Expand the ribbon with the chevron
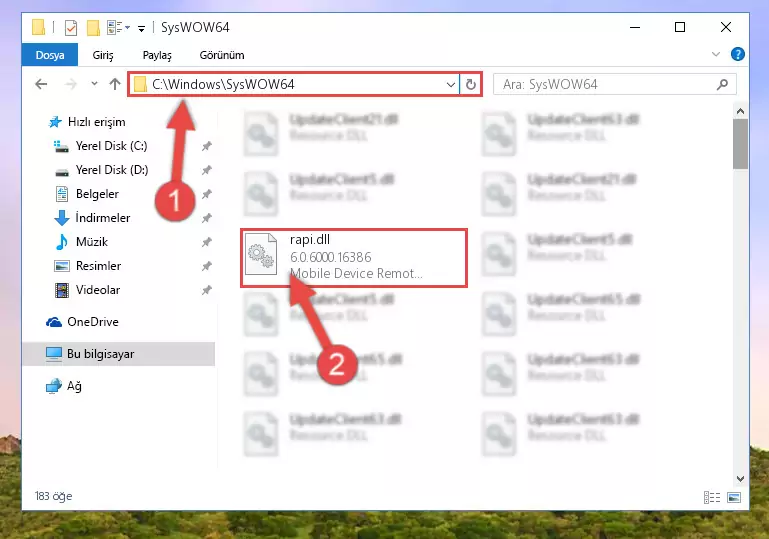Image resolution: width=769 pixels, height=539 pixels. (716, 54)
